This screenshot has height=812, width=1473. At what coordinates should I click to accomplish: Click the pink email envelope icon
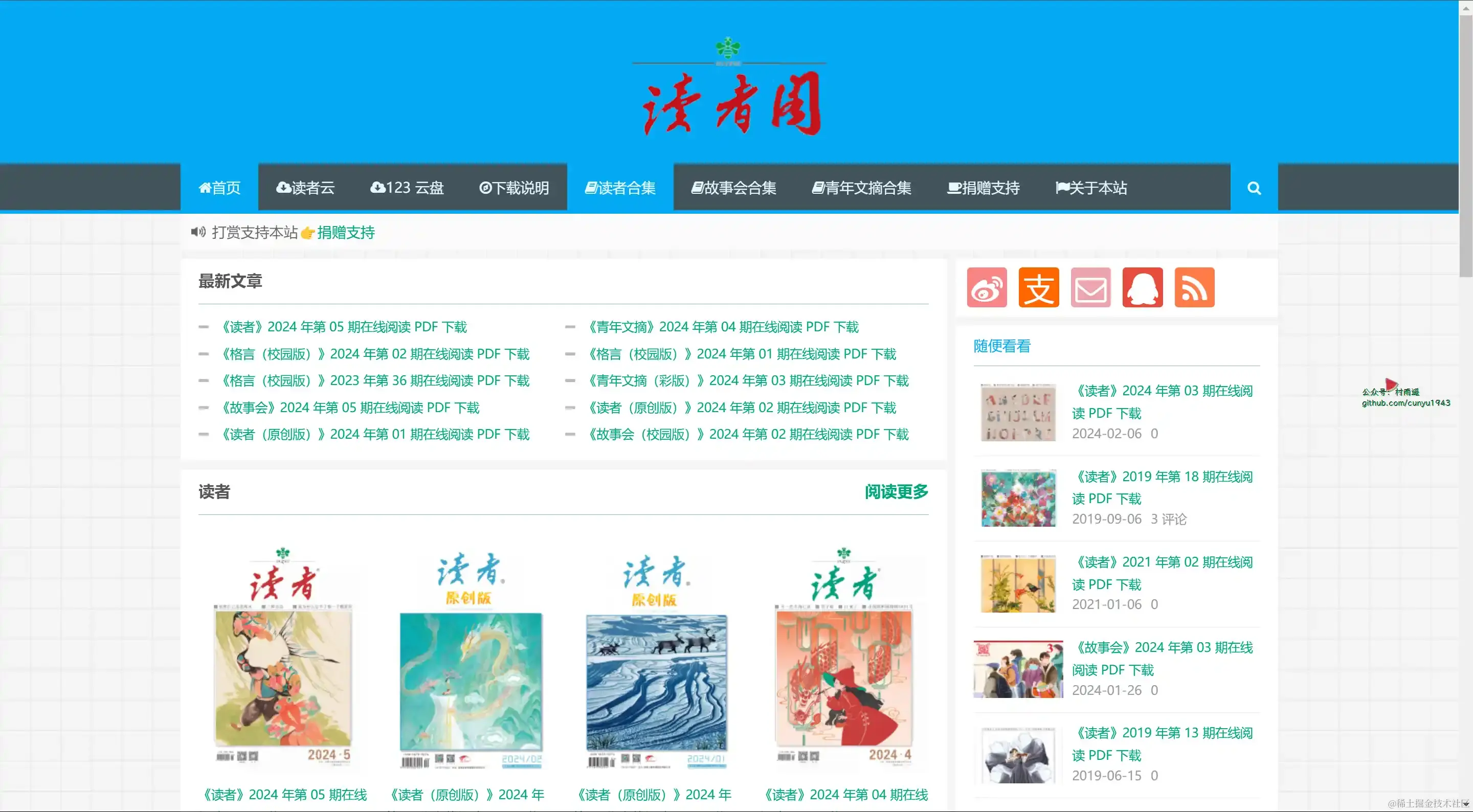[x=1090, y=288]
